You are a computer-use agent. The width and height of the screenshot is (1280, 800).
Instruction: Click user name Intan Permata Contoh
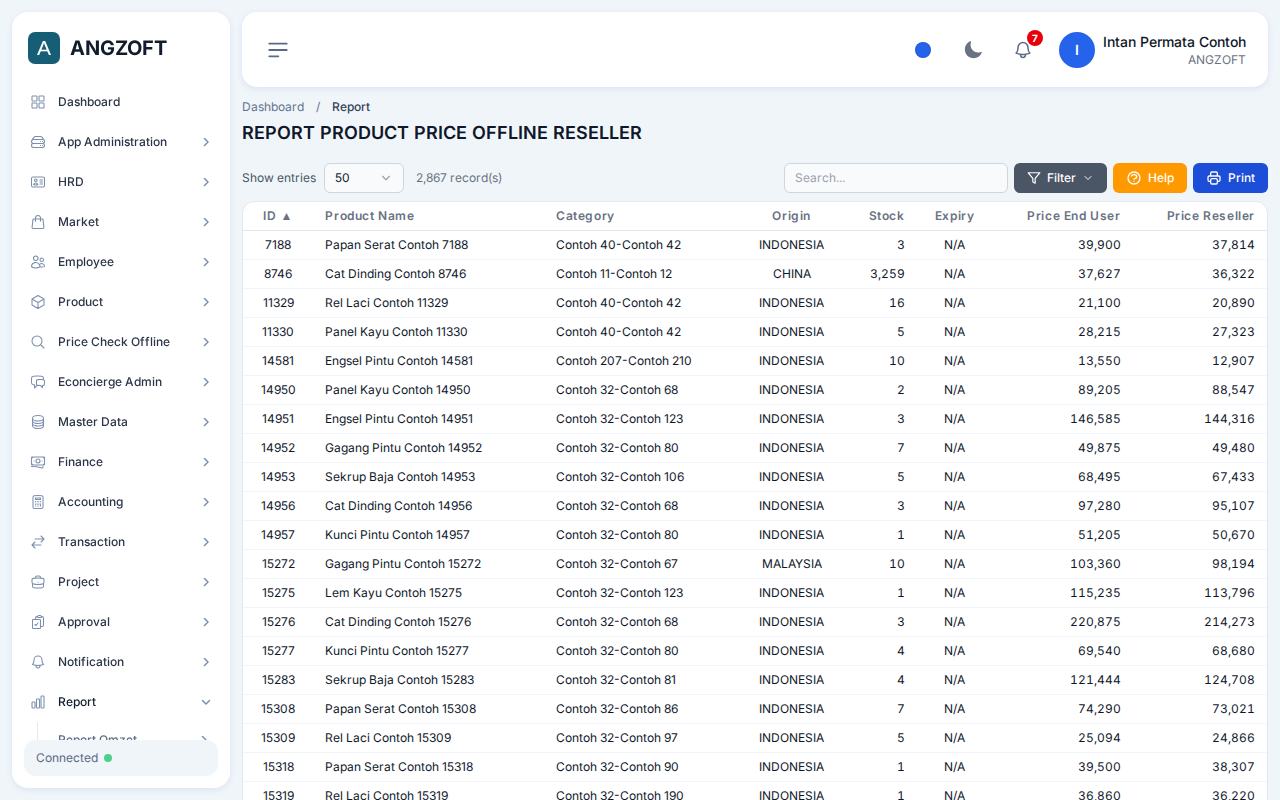[1174, 42]
